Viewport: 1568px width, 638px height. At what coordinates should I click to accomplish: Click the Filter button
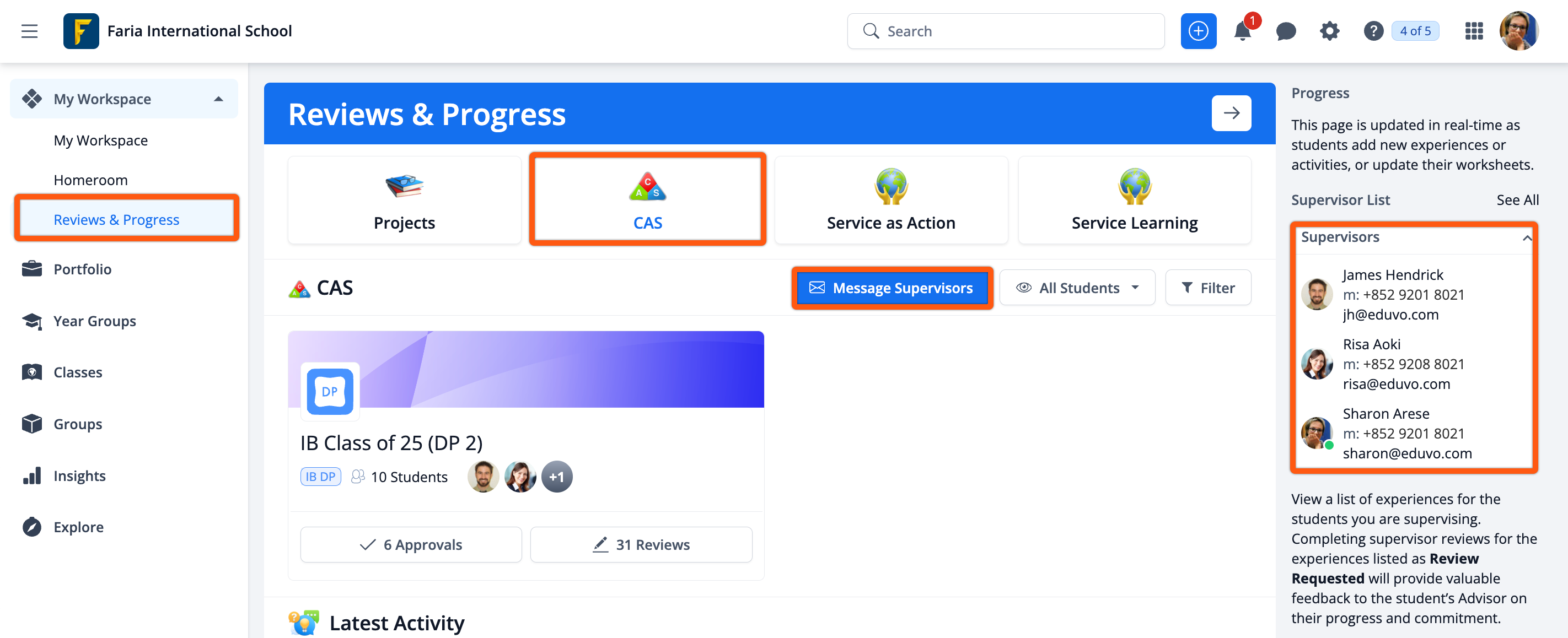click(1207, 288)
